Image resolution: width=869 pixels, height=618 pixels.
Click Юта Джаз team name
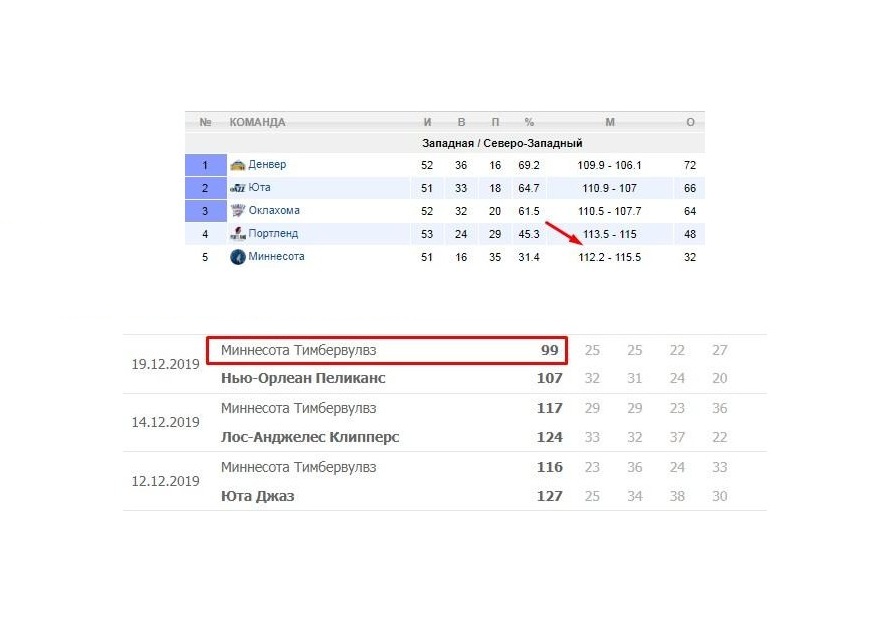[x=258, y=496]
